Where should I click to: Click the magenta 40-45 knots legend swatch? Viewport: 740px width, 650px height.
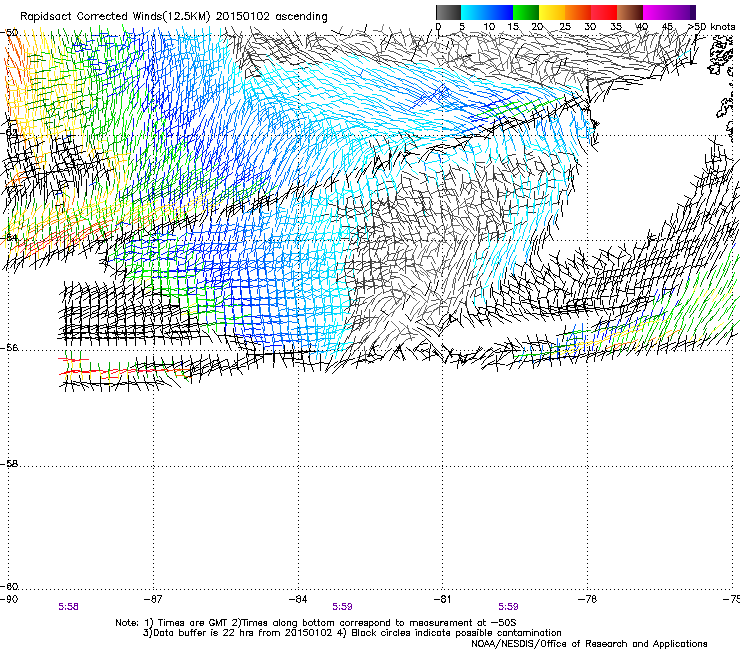click(x=656, y=12)
